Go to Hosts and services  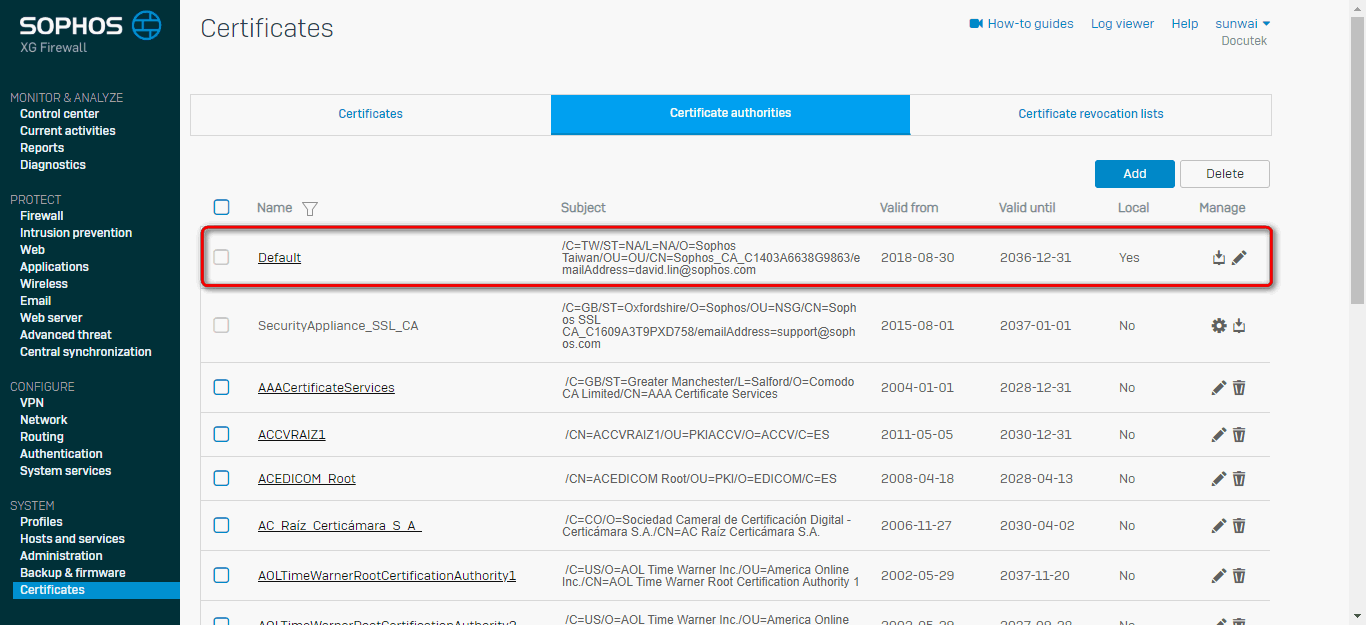pyautogui.click(x=72, y=539)
